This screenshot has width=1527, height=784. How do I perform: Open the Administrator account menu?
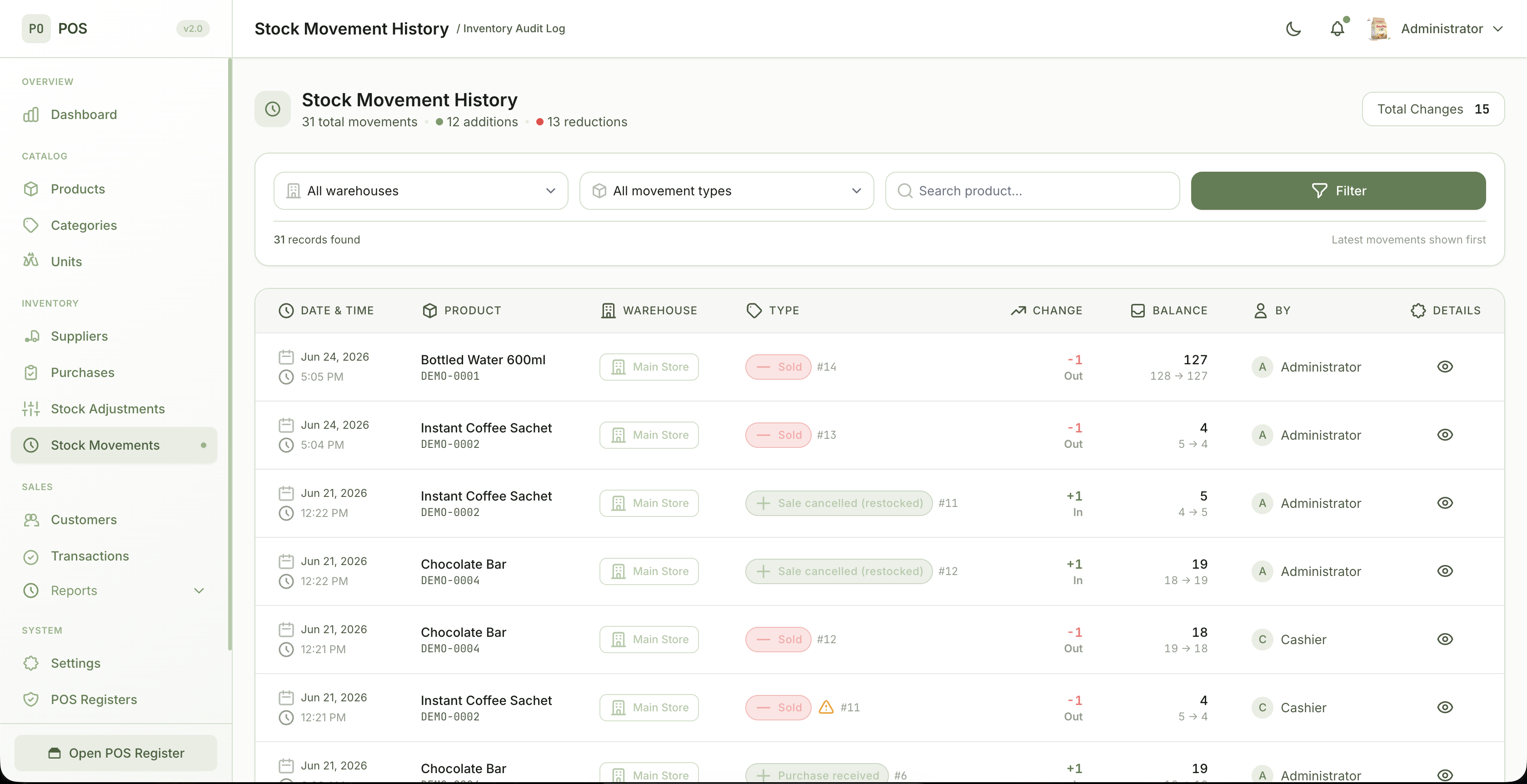(x=1436, y=29)
